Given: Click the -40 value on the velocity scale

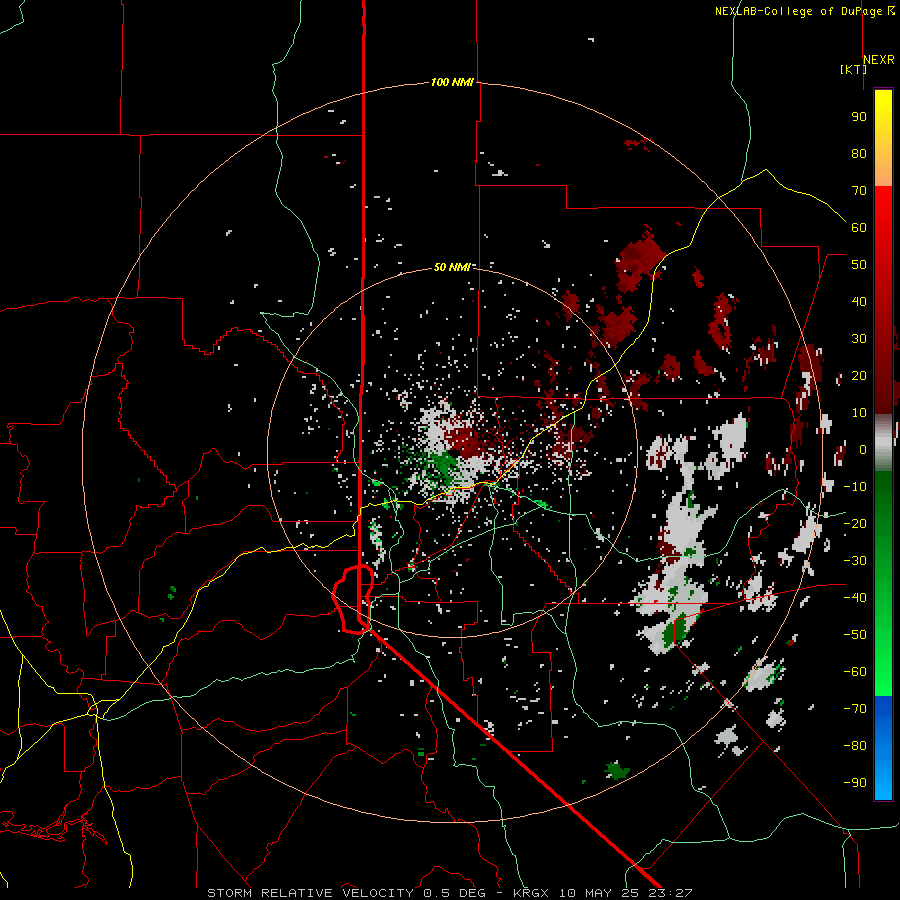Looking at the screenshot, I should [x=855, y=598].
